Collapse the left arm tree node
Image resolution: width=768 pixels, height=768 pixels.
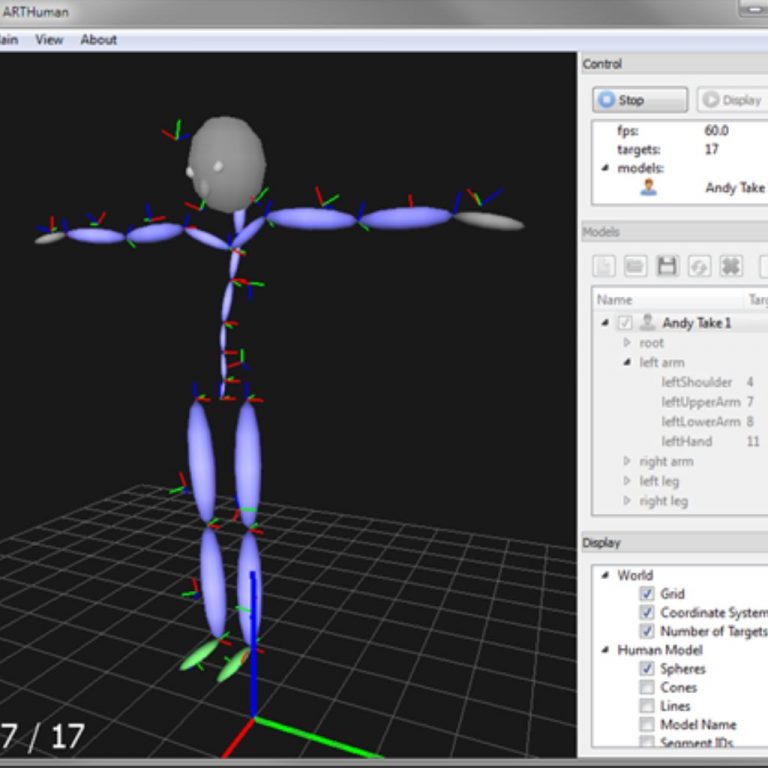(627, 363)
